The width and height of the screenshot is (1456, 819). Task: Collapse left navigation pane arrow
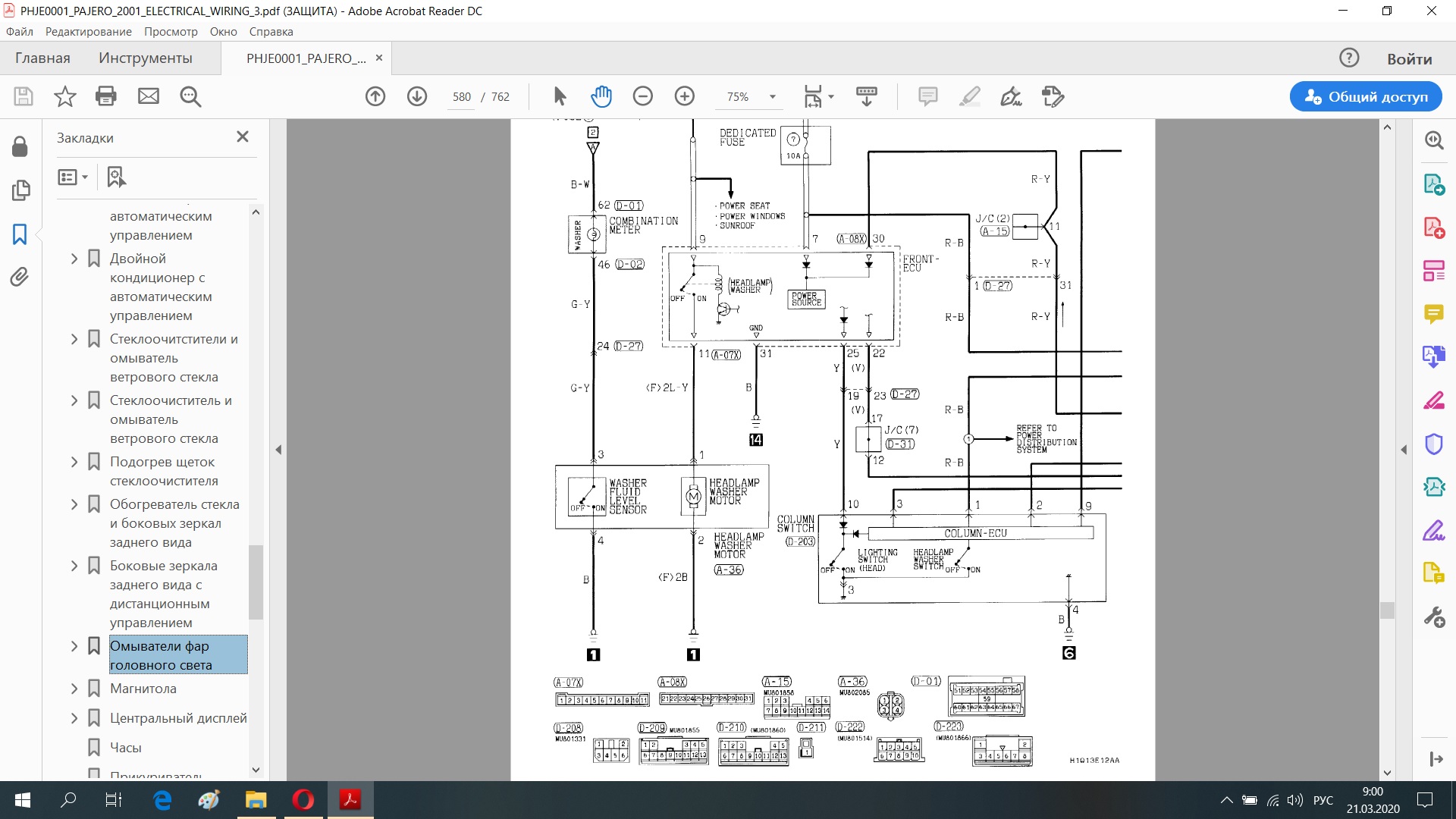[x=278, y=450]
